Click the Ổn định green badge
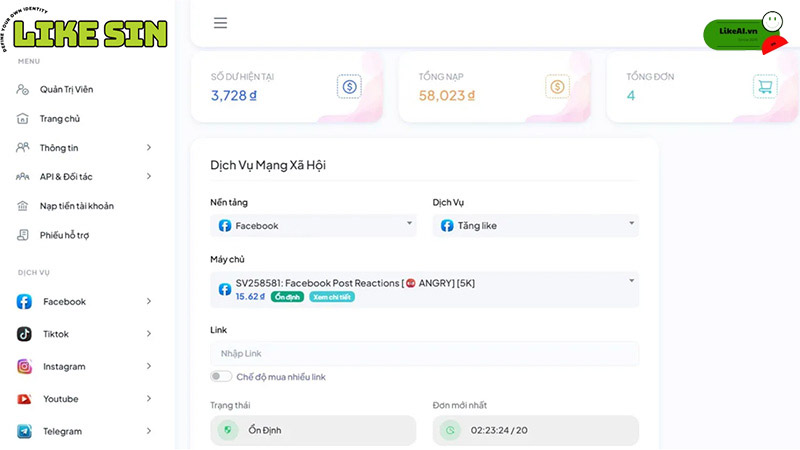 [x=287, y=297]
